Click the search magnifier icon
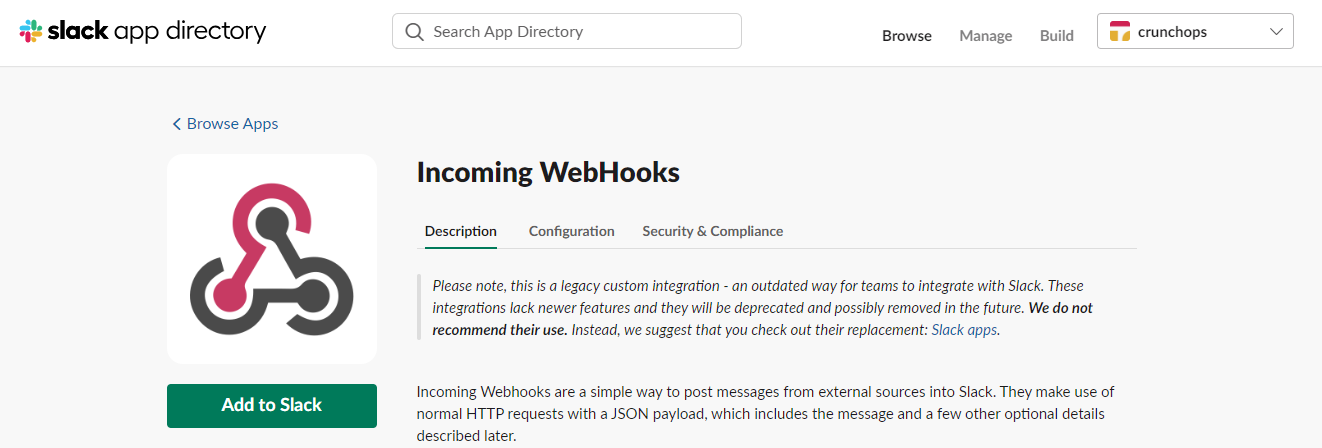This screenshot has width=1322, height=448. click(x=414, y=31)
